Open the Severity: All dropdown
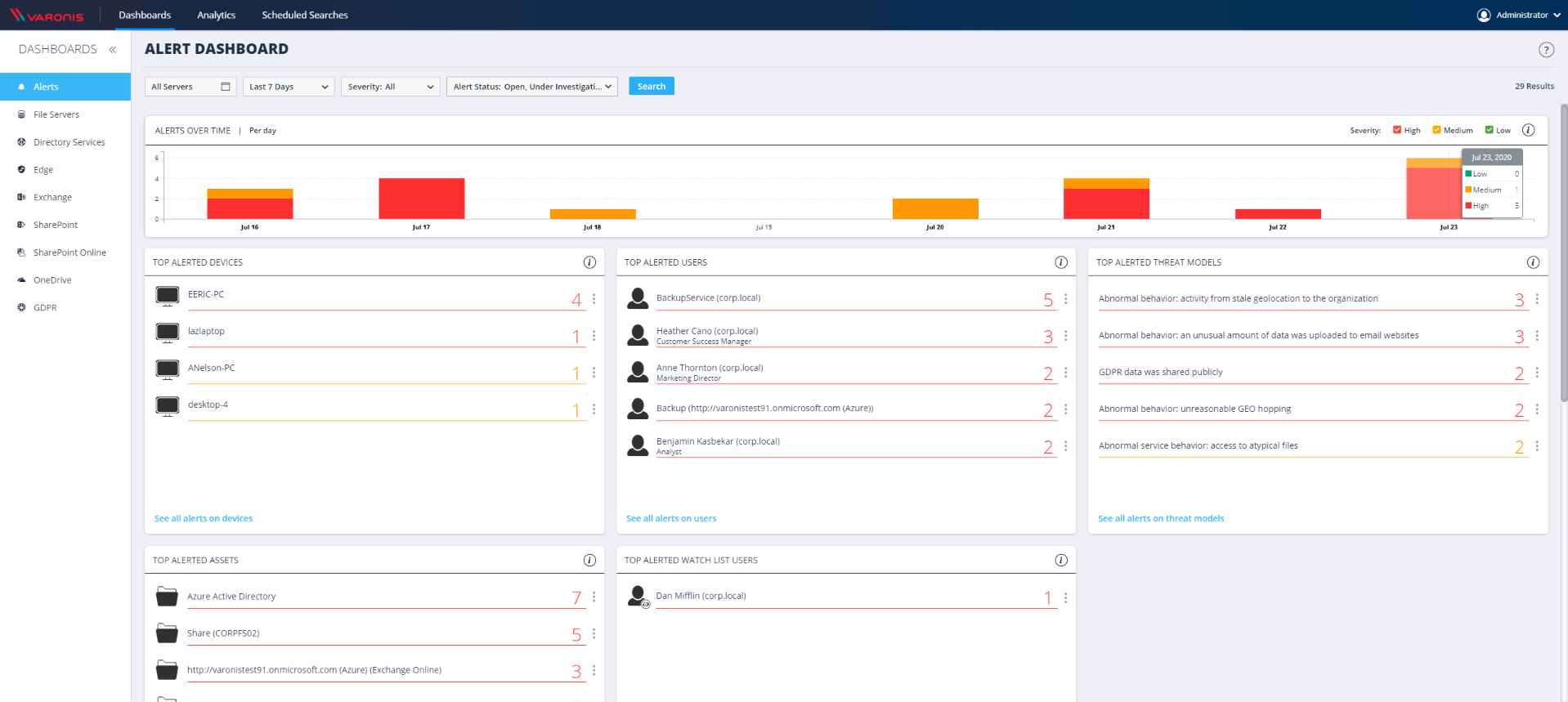The image size is (1568, 702). point(391,87)
